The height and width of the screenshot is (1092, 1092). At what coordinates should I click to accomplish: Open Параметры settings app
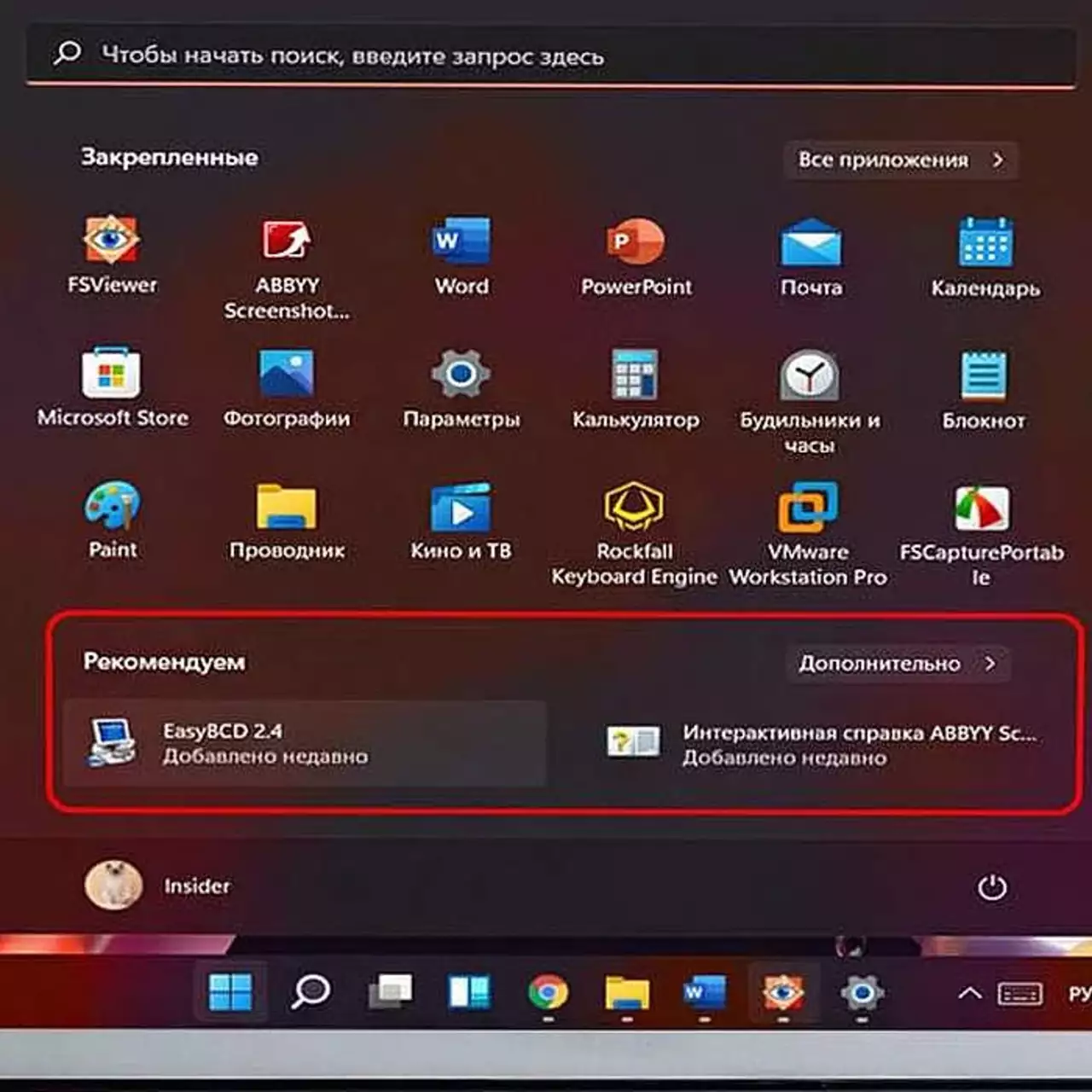(x=462, y=387)
